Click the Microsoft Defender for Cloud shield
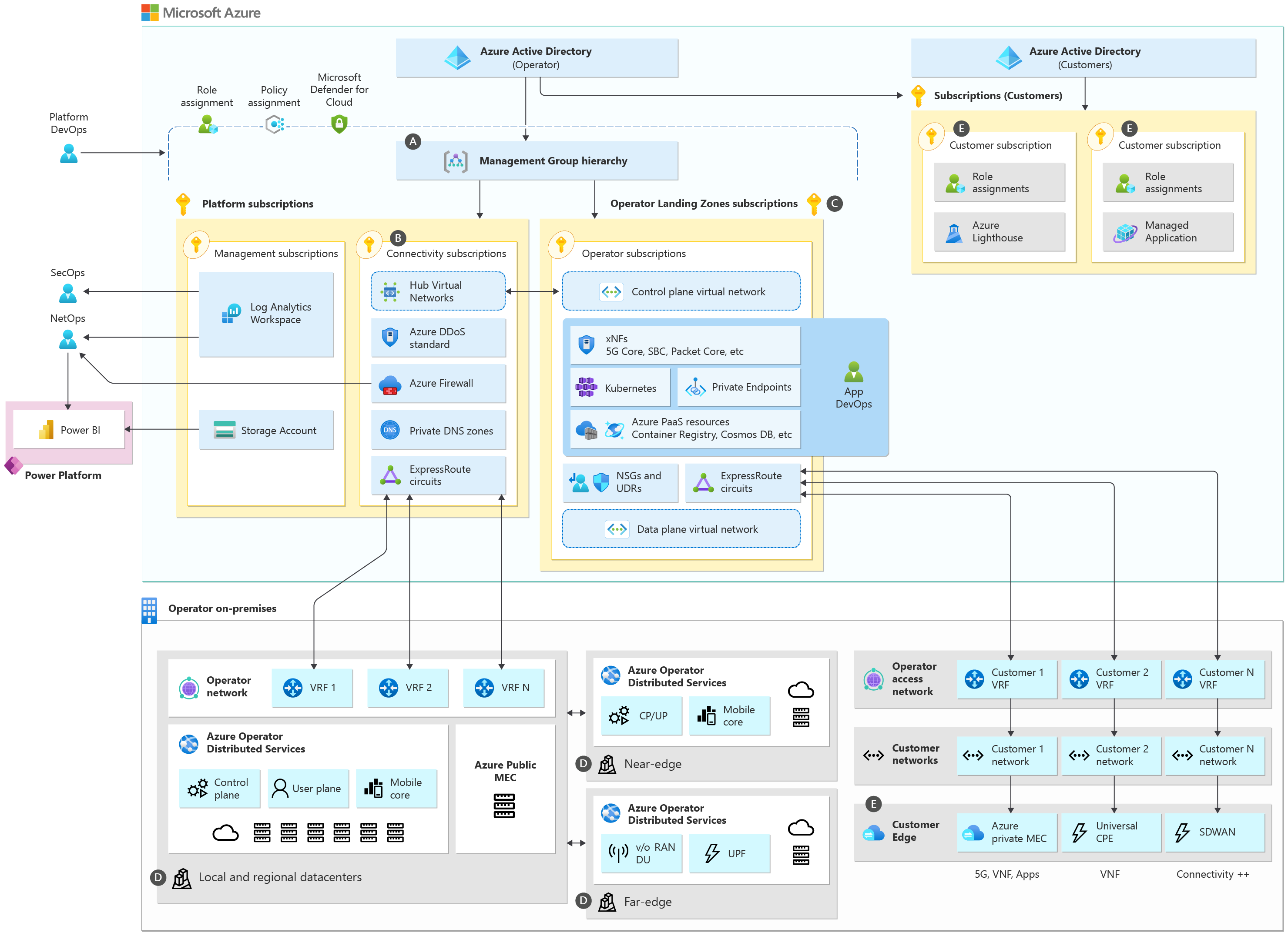This screenshot has width=1288, height=936. 339,123
